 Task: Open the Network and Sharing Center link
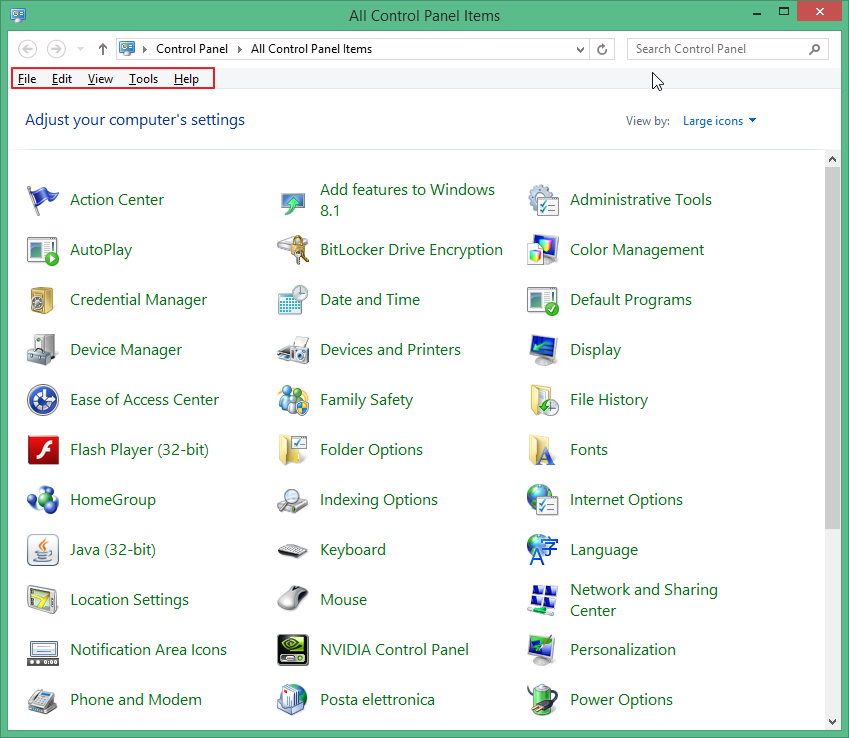[643, 600]
